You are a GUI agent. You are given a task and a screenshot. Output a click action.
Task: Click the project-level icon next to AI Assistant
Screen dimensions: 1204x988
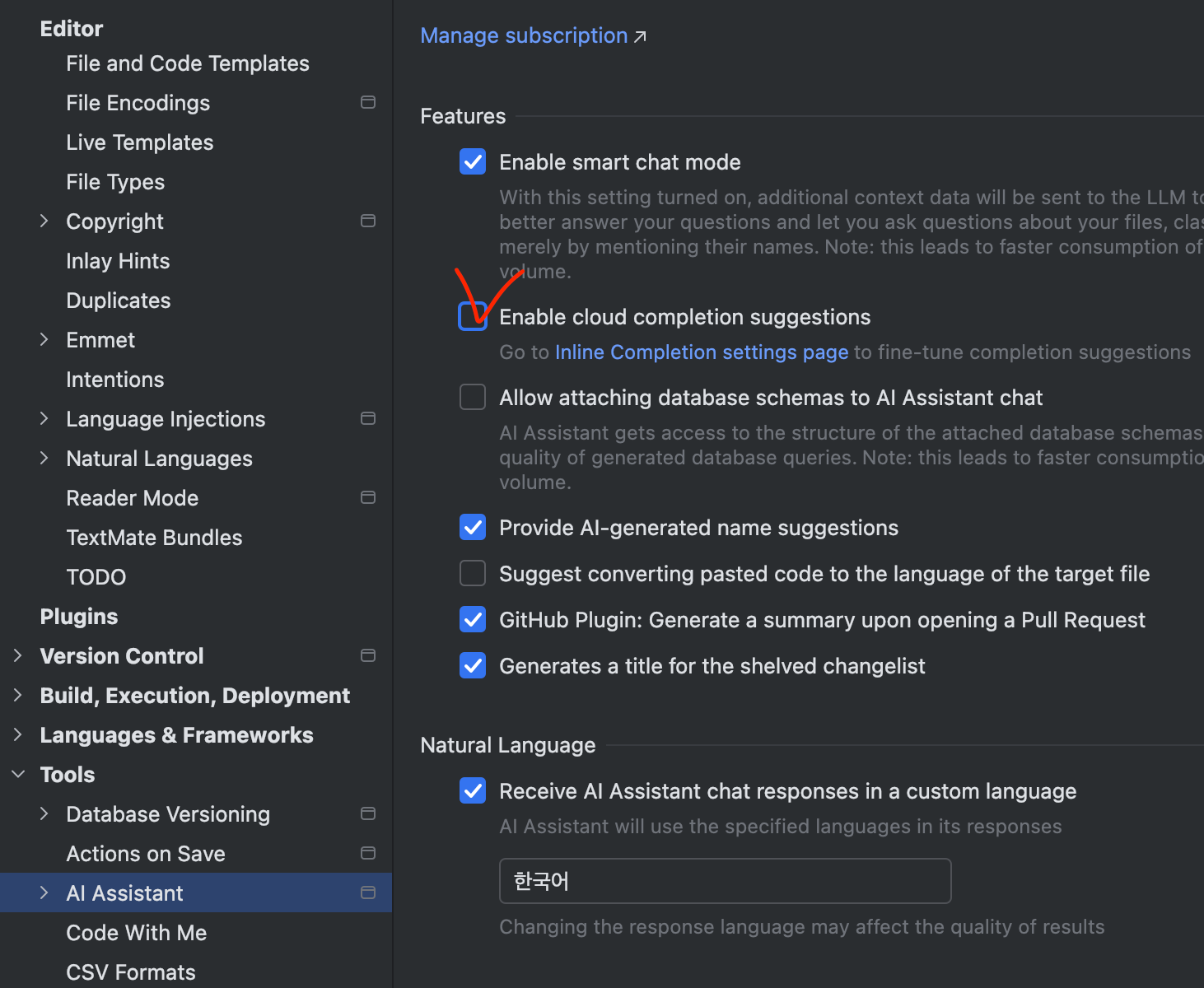[x=368, y=892]
